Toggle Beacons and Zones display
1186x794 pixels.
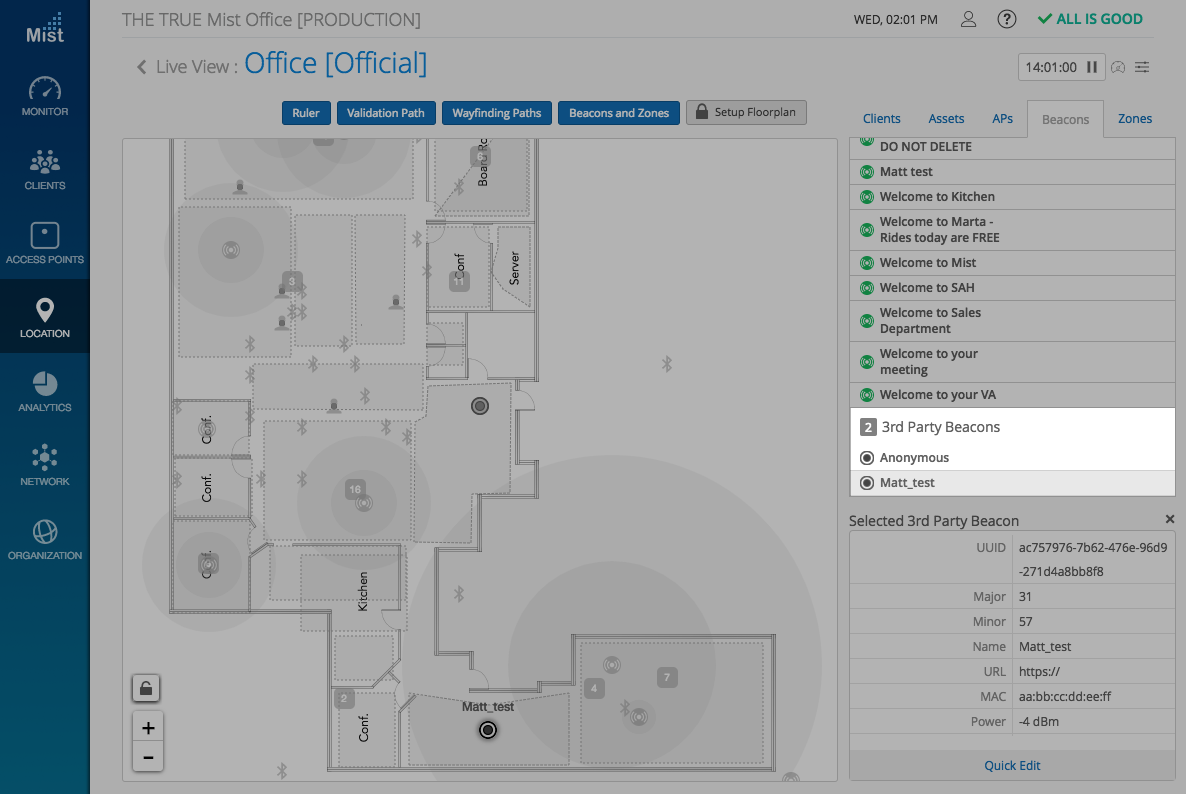[x=619, y=113]
